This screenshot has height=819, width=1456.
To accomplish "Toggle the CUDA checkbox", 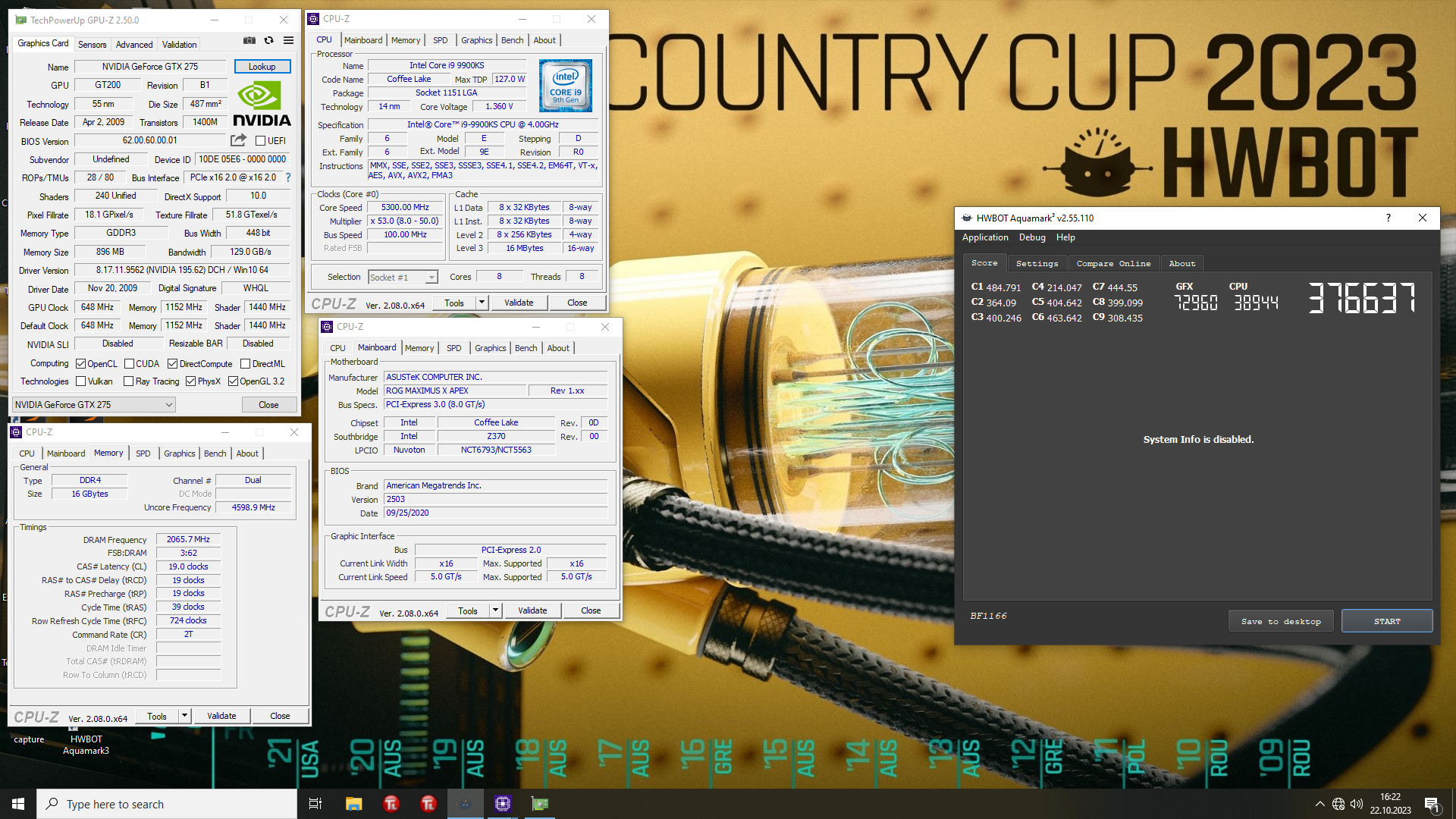I will point(129,364).
